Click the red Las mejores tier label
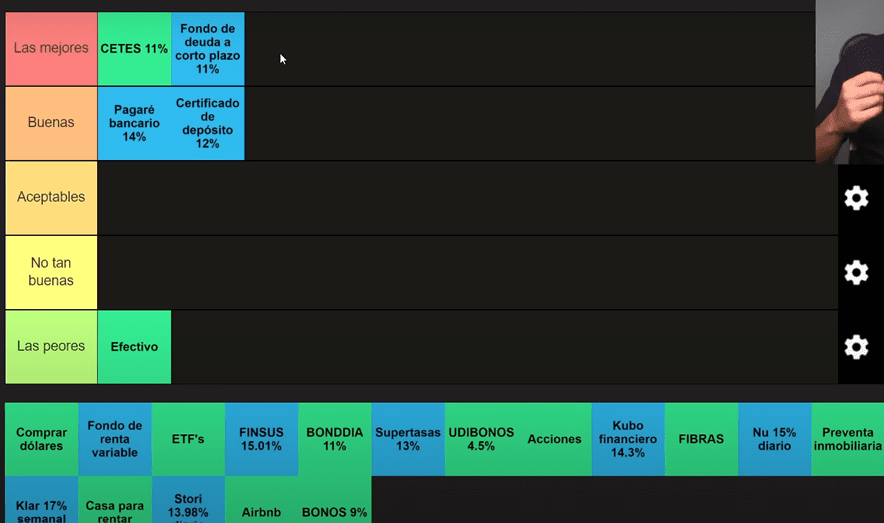The width and height of the screenshot is (884, 523). click(51, 49)
